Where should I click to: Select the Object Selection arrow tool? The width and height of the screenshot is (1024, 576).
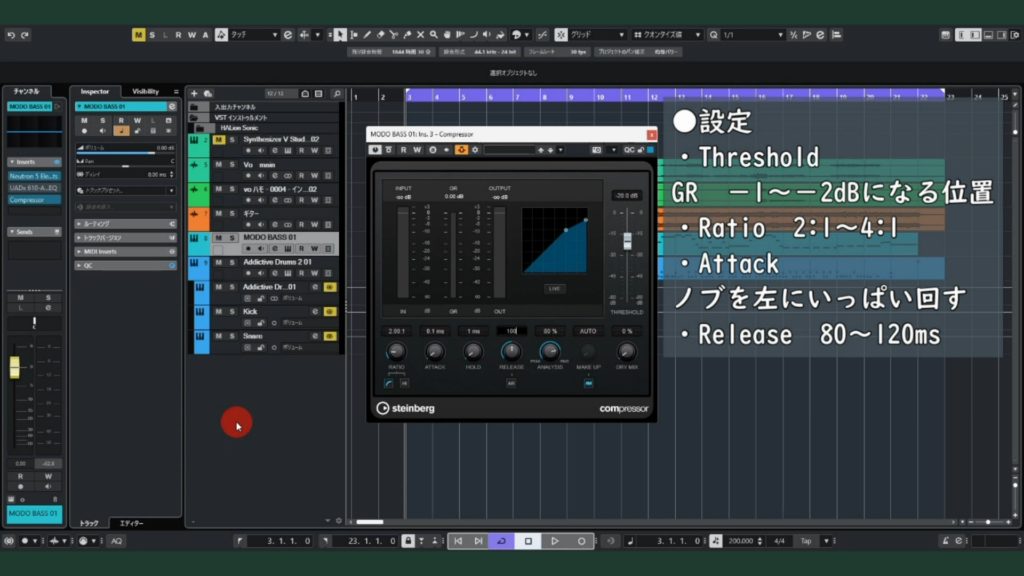tap(340, 35)
